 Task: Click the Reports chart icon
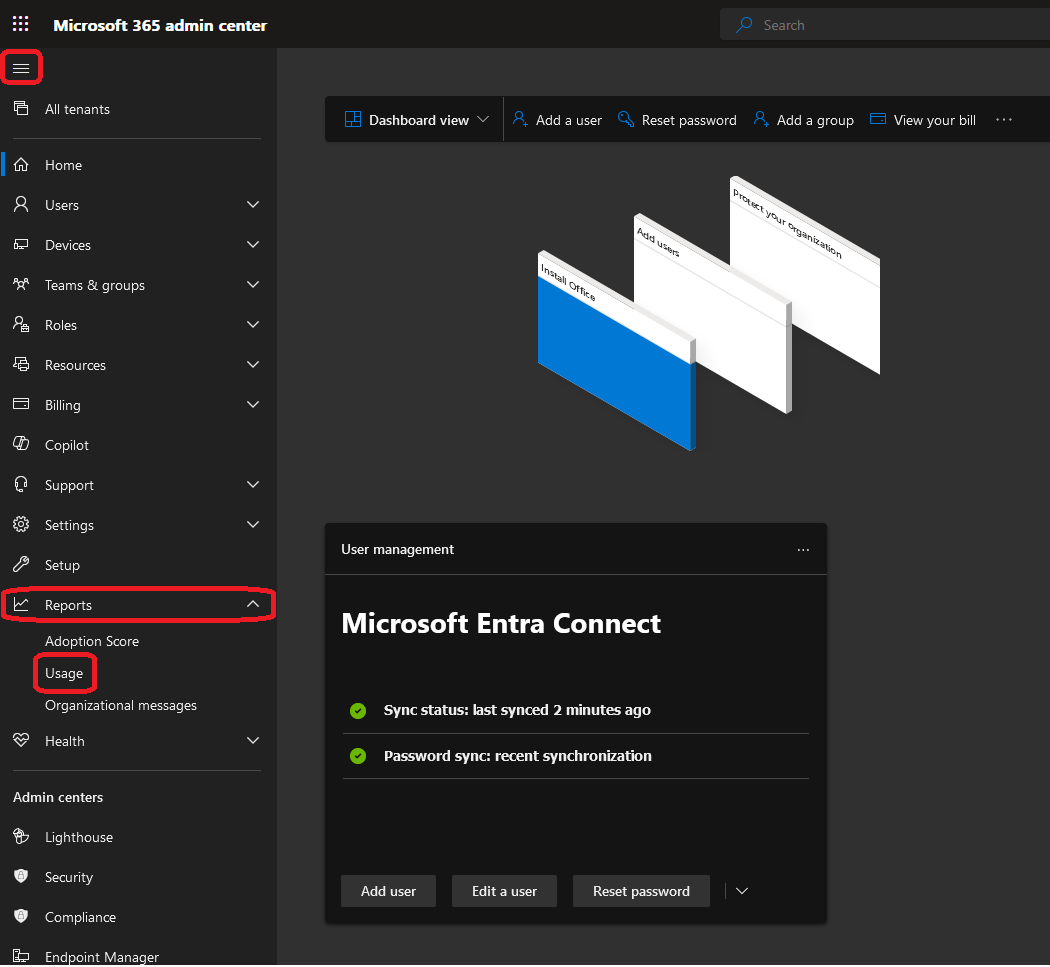click(x=21, y=605)
